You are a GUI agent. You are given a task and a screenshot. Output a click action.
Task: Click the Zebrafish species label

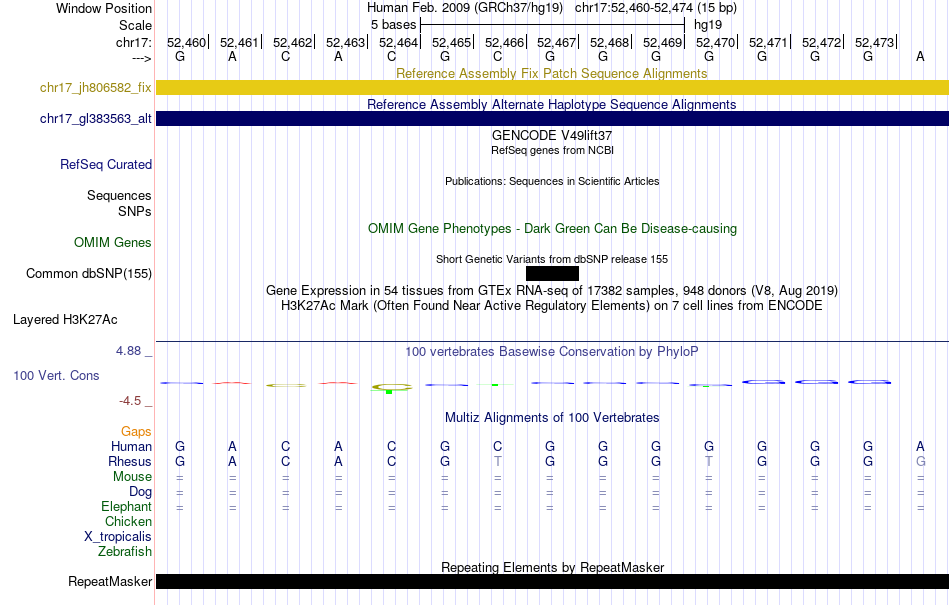pyautogui.click(x=125, y=552)
